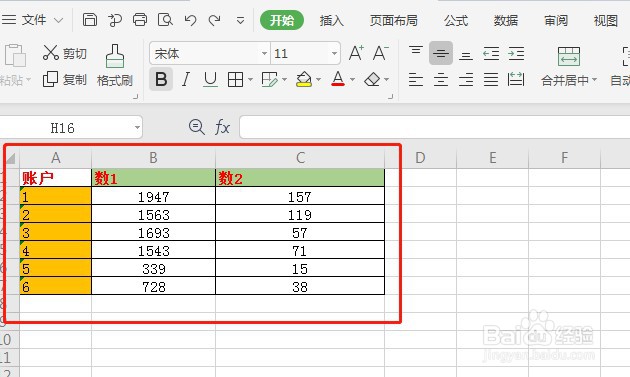Viewport: 630px width, 377px height.
Task: Click the justify alignment icon
Action: pyautogui.click(x=491, y=80)
